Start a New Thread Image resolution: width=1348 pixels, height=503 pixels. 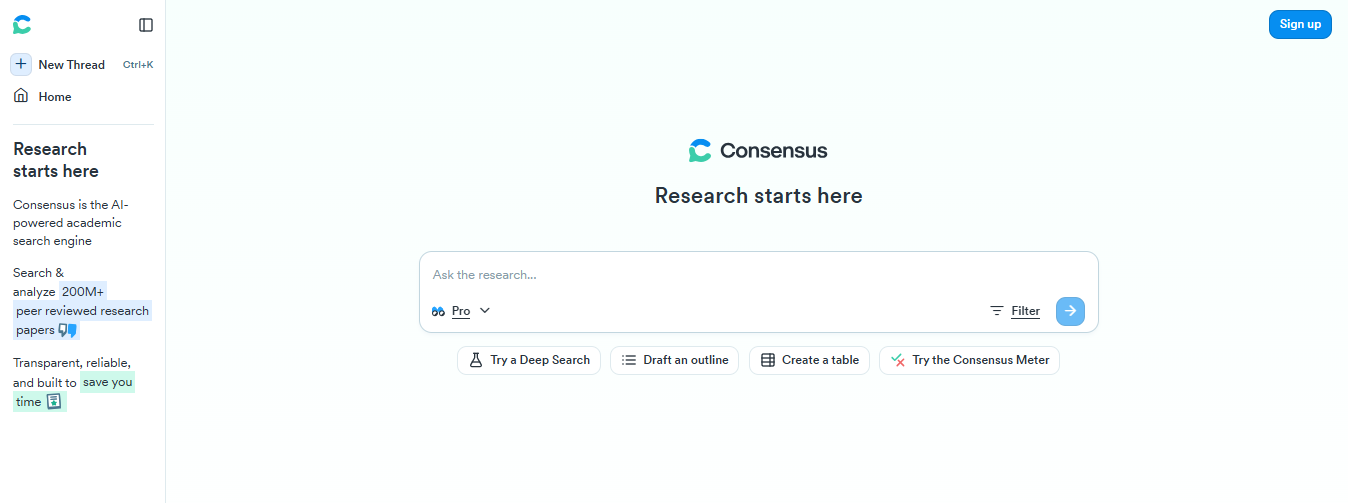click(82, 64)
